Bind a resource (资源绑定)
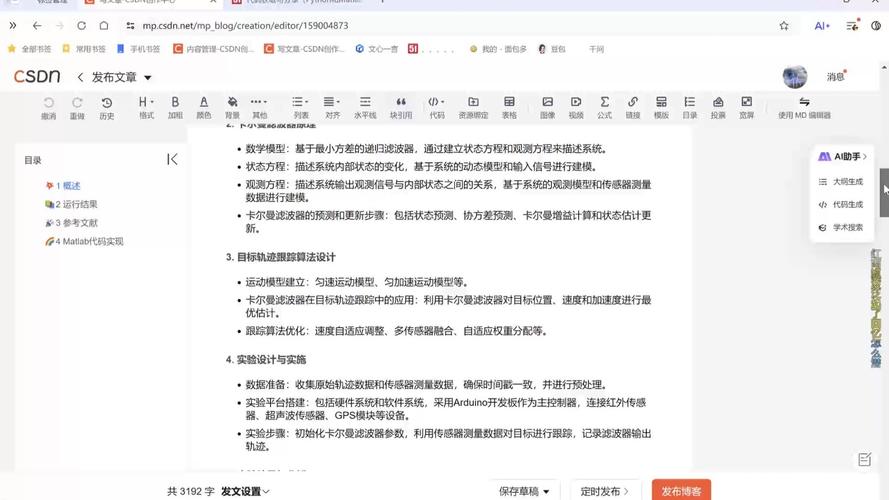This screenshot has width=889, height=500. [473, 108]
